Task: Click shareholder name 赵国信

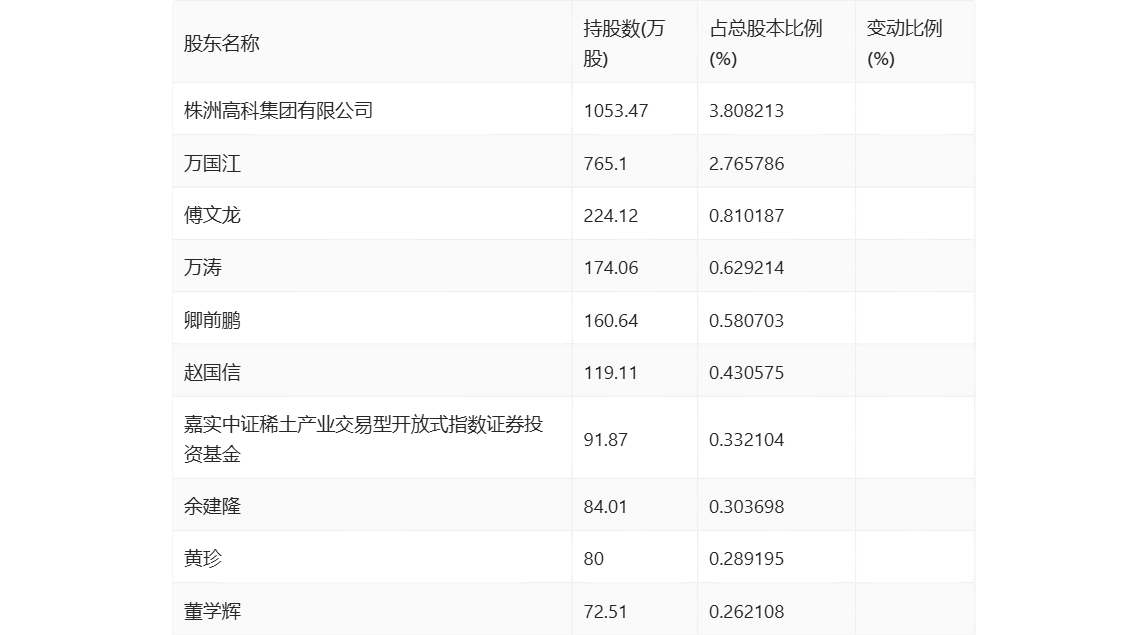Action: [212, 372]
